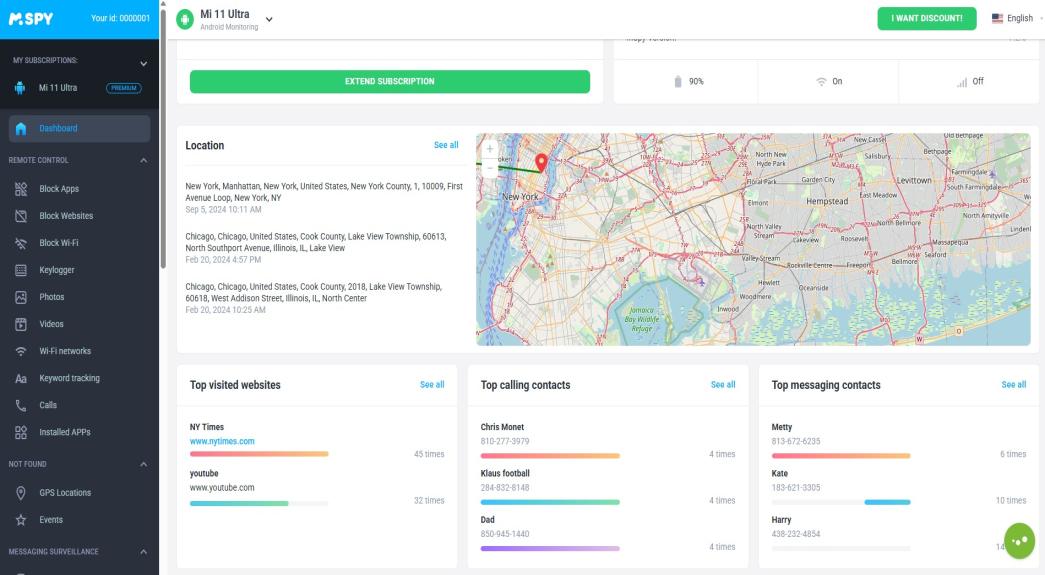
Task: Click the www.youtube.com address text
Action: [x=222, y=488]
